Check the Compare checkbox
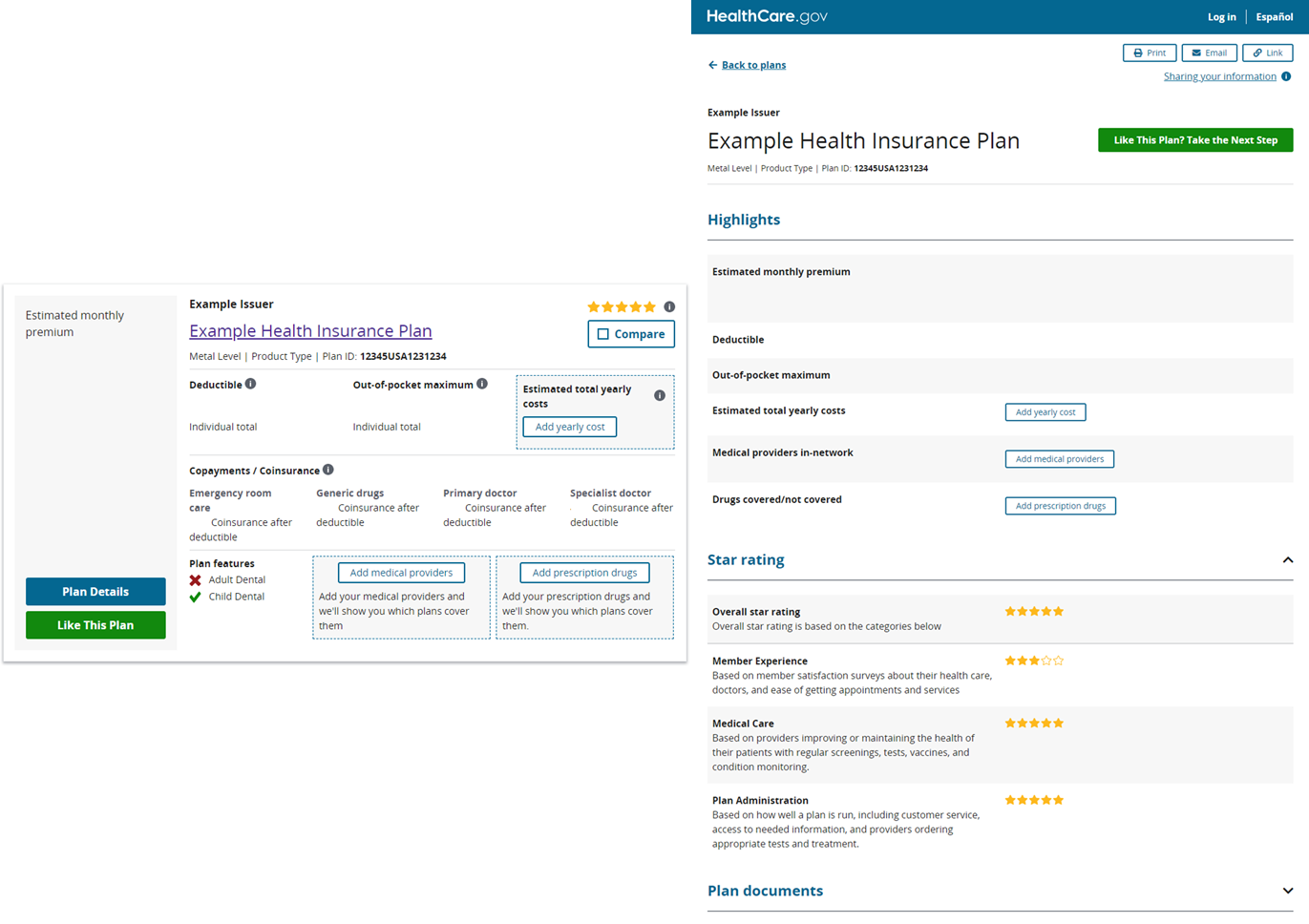The image size is (1309, 924). (603, 334)
